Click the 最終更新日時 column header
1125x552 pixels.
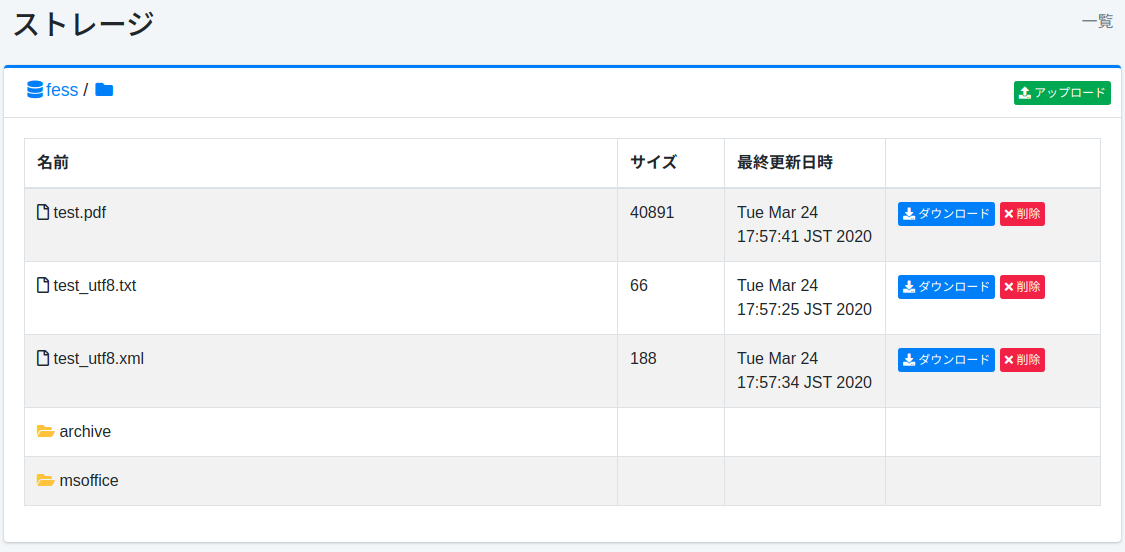(785, 163)
